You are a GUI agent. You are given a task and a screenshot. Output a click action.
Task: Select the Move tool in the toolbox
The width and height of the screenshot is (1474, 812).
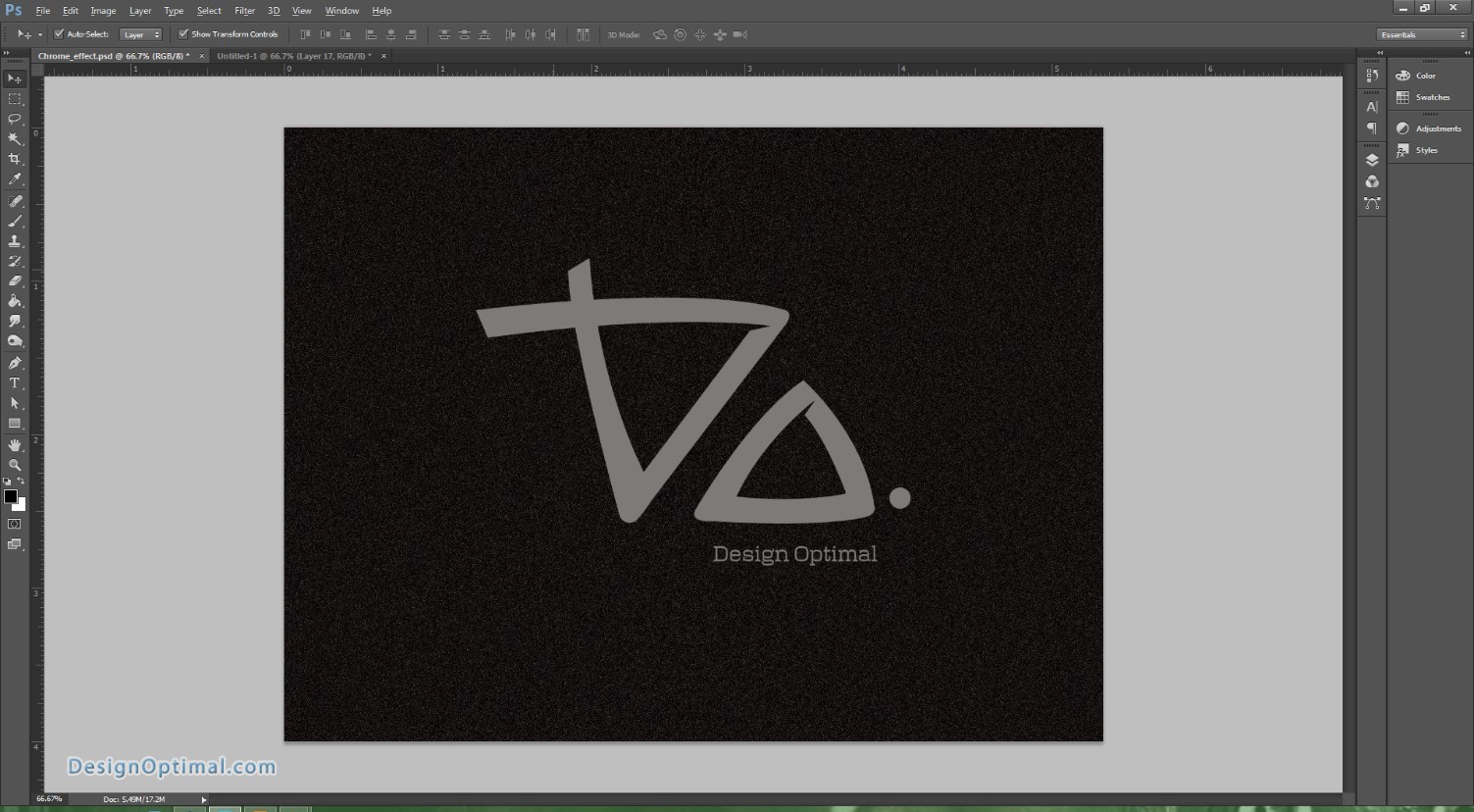(15, 78)
